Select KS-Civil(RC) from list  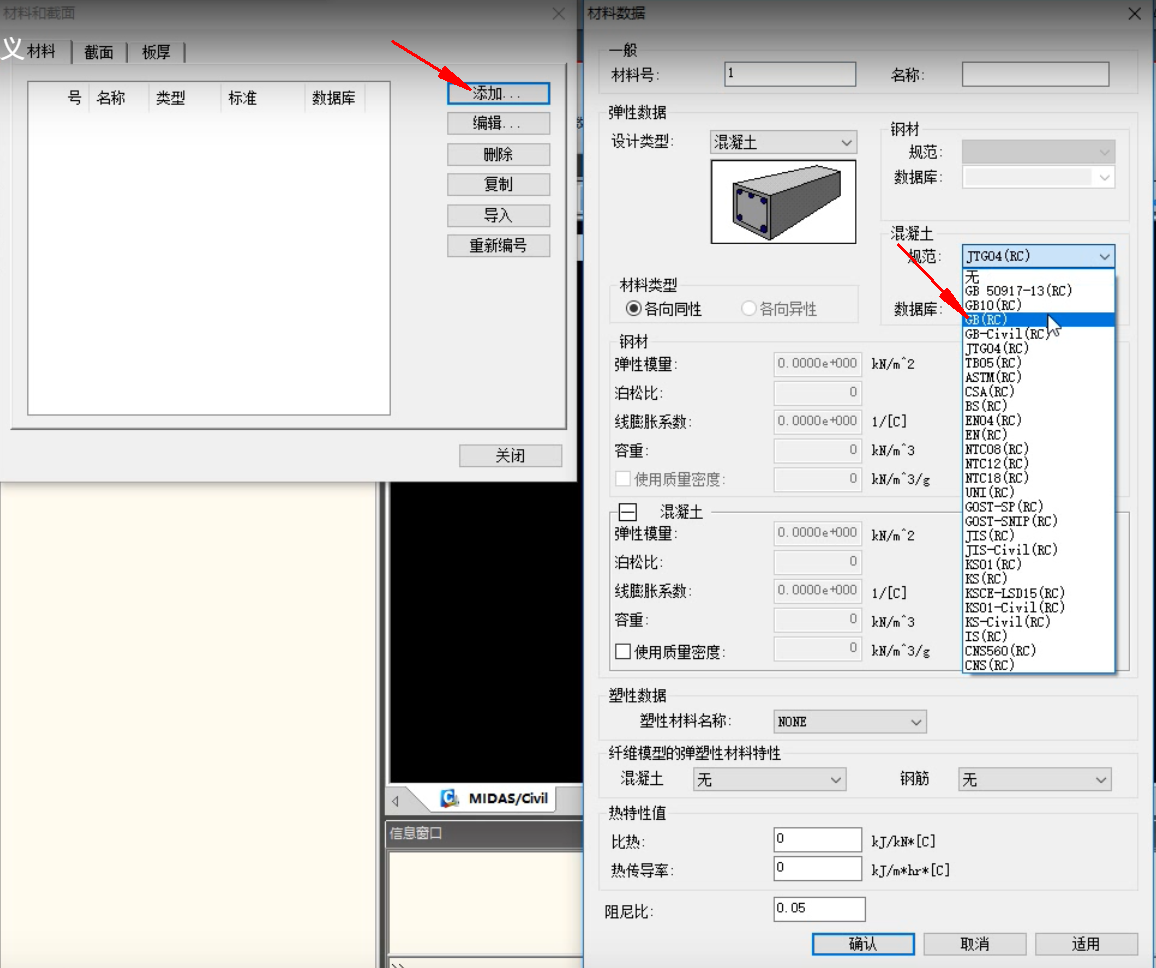[1039, 621]
